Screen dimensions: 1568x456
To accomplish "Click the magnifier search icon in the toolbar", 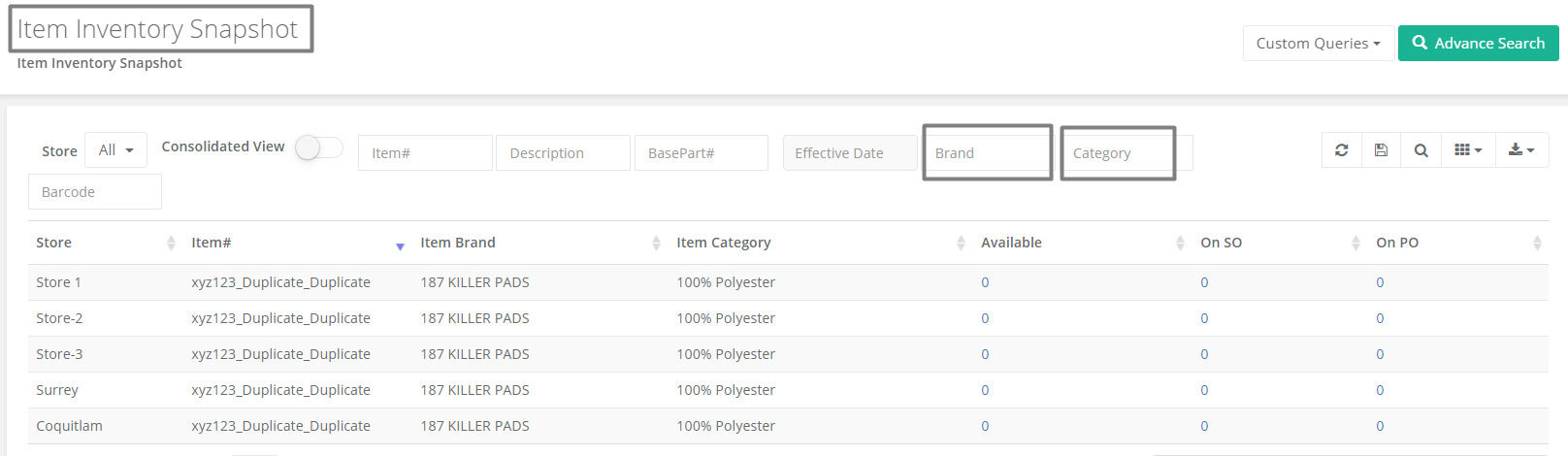I will click(1421, 150).
